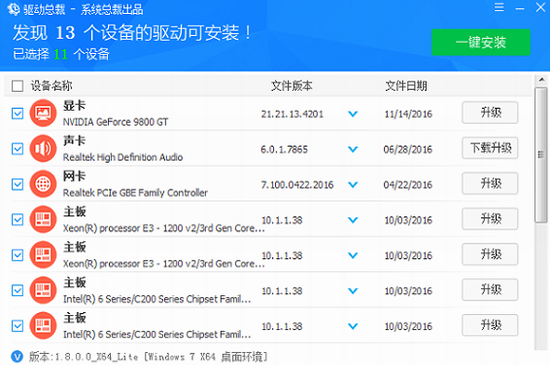Click the 声卡 sound card speaker icon
The height and width of the screenshot is (365, 550).
tap(43, 149)
